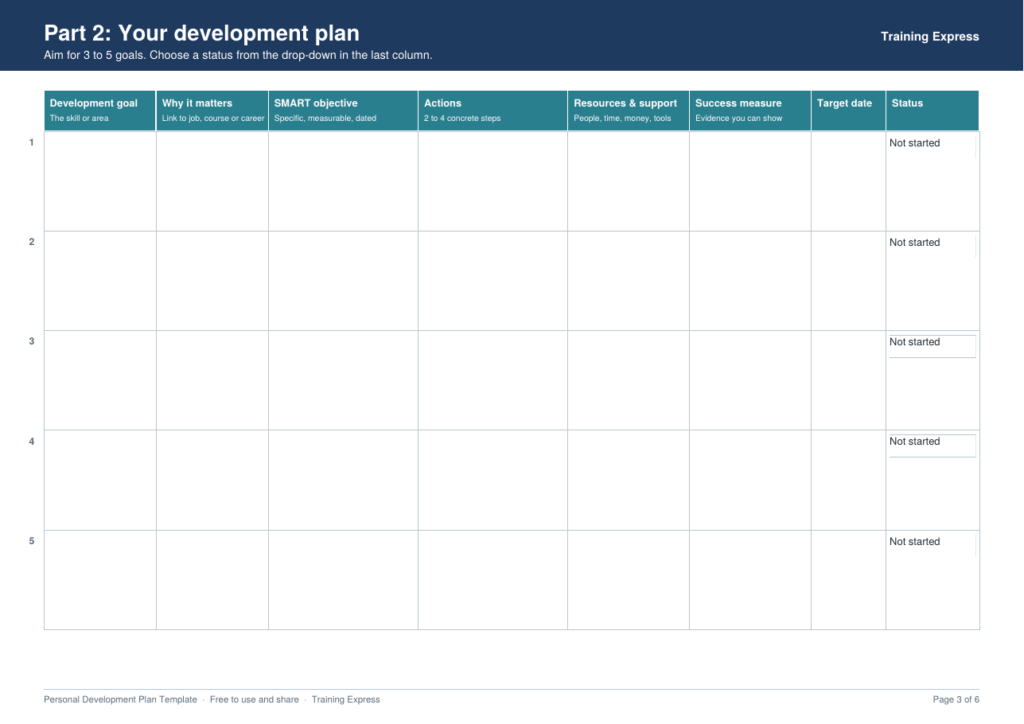Click the Resources & support cell in row 3
This screenshot has width=1024, height=724.
coord(628,381)
